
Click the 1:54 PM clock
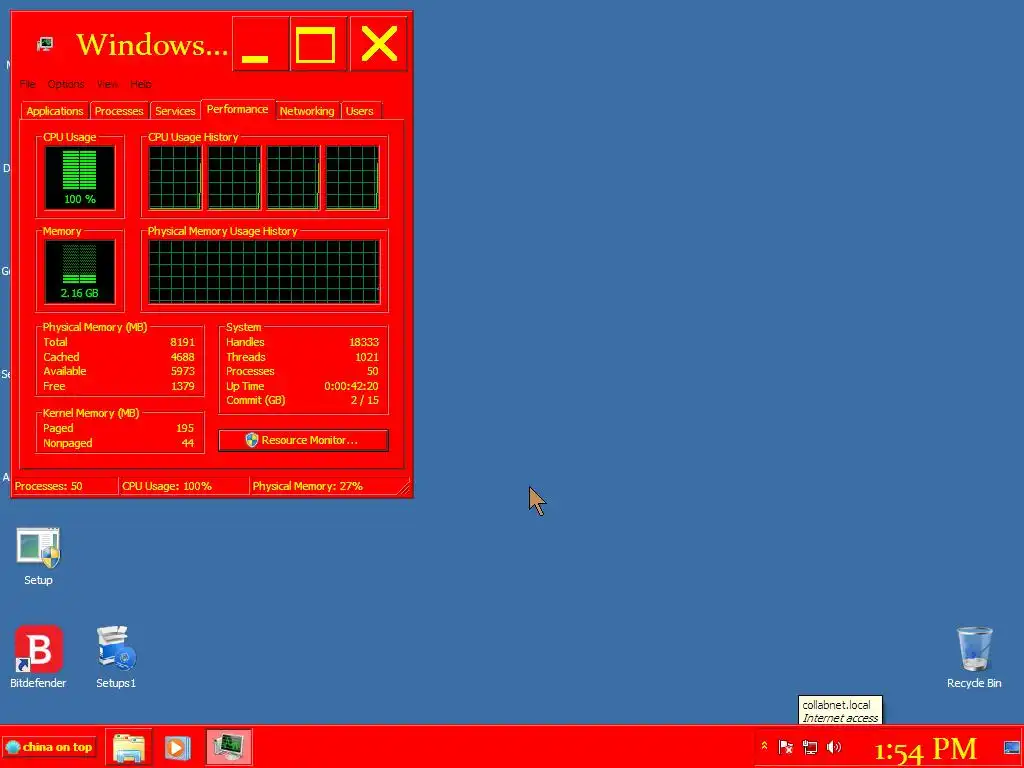coord(925,749)
